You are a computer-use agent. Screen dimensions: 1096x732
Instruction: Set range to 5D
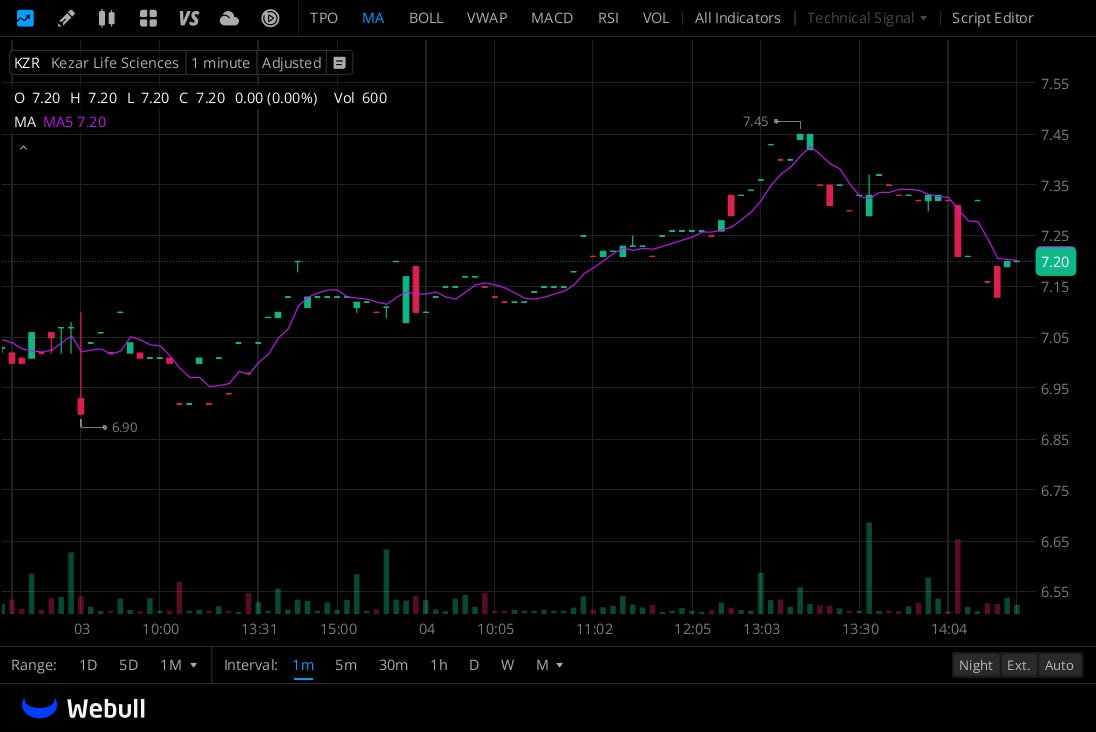pos(129,666)
